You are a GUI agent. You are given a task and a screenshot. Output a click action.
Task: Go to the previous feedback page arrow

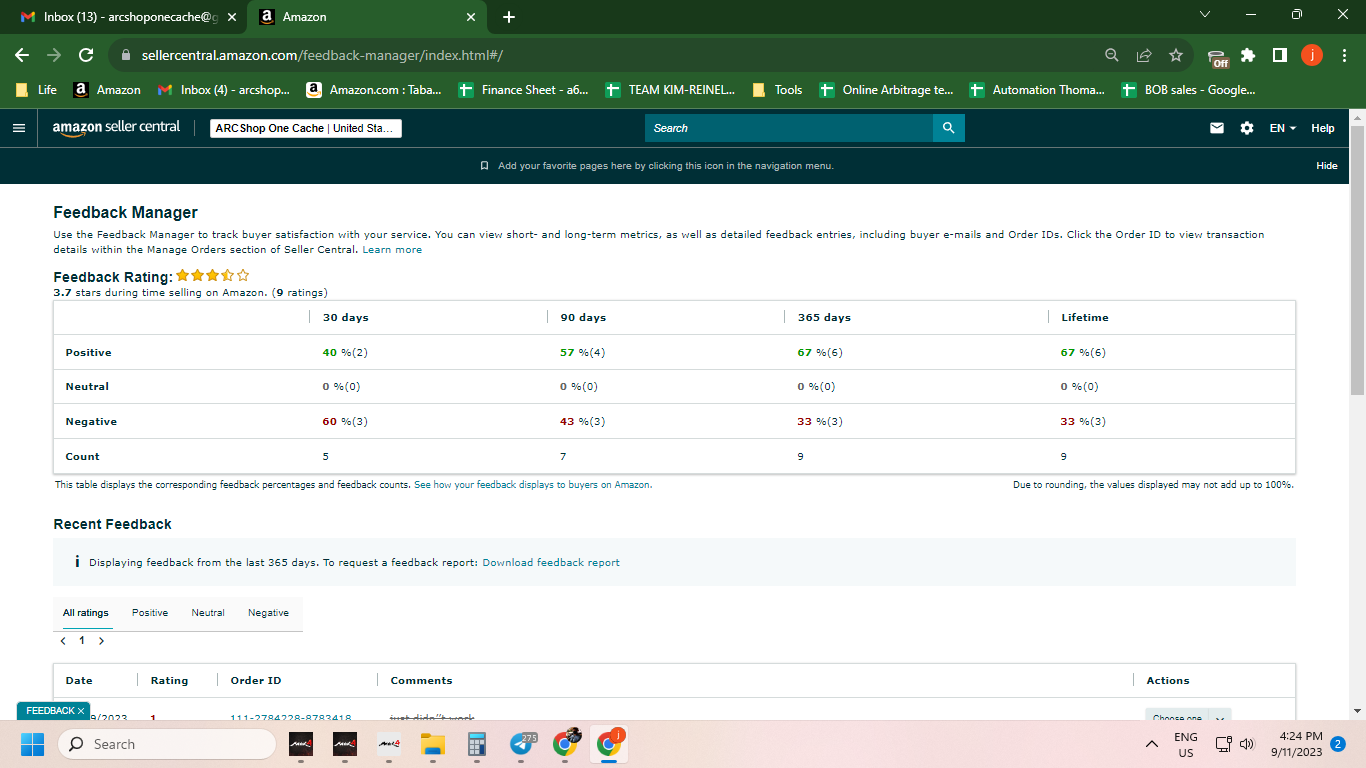[63, 641]
